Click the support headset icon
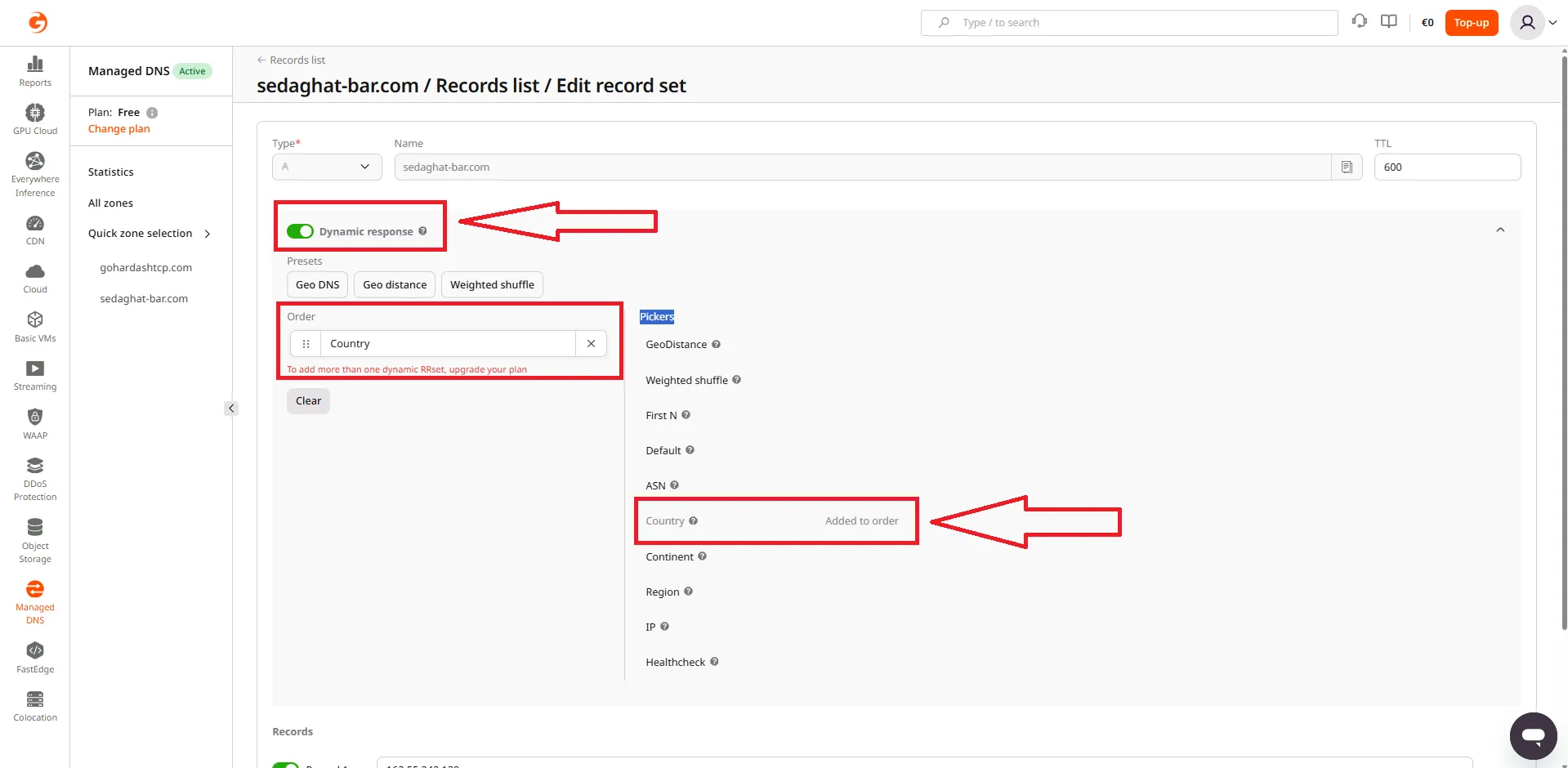This screenshot has width=1568, height=768. point(1360,22)
